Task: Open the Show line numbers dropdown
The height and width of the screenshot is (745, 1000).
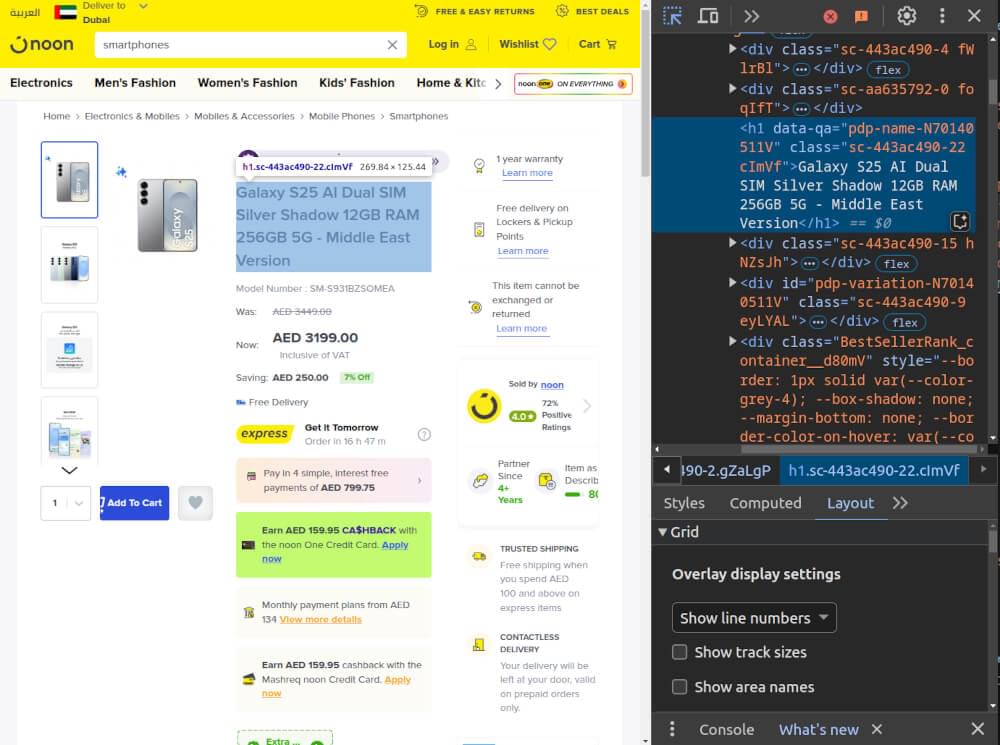Action: [753, 617]
